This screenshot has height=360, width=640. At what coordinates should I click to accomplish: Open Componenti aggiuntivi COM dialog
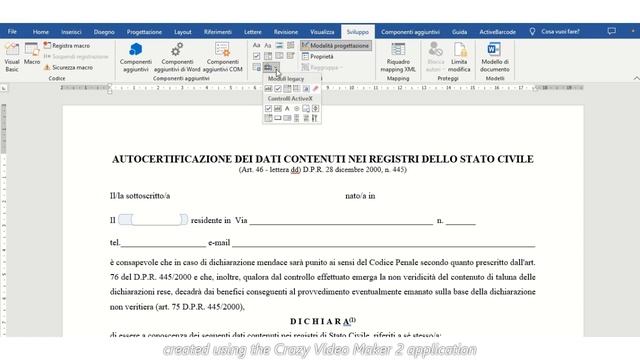pyautogui.click(x=222, y=58)
